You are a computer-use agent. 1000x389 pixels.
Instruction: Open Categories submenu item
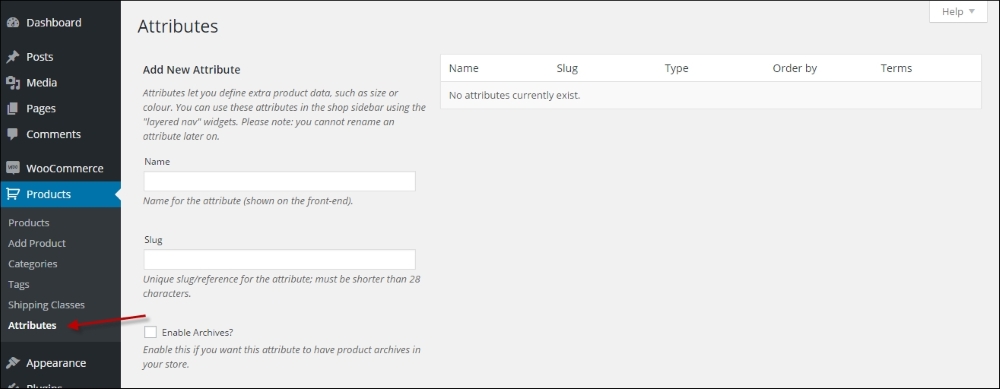point(33,264)
